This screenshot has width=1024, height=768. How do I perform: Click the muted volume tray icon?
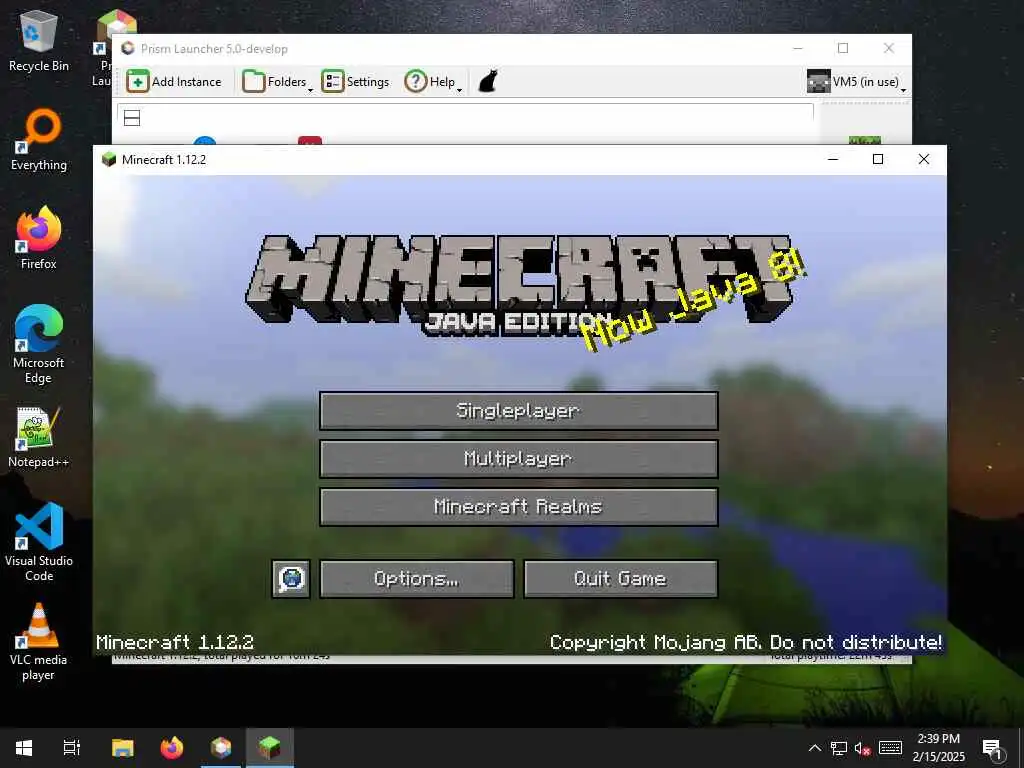point(862,748)
